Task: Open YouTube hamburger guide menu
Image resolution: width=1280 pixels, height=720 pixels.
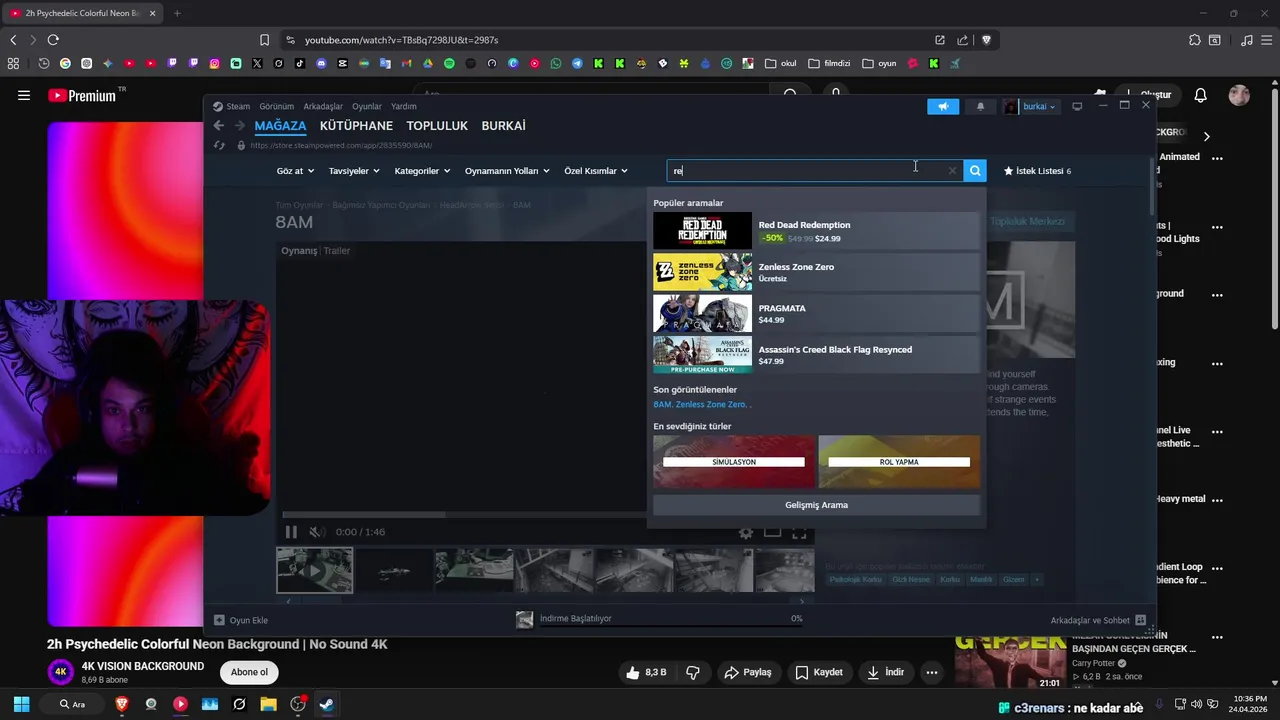Action: (x=24, y=96)
